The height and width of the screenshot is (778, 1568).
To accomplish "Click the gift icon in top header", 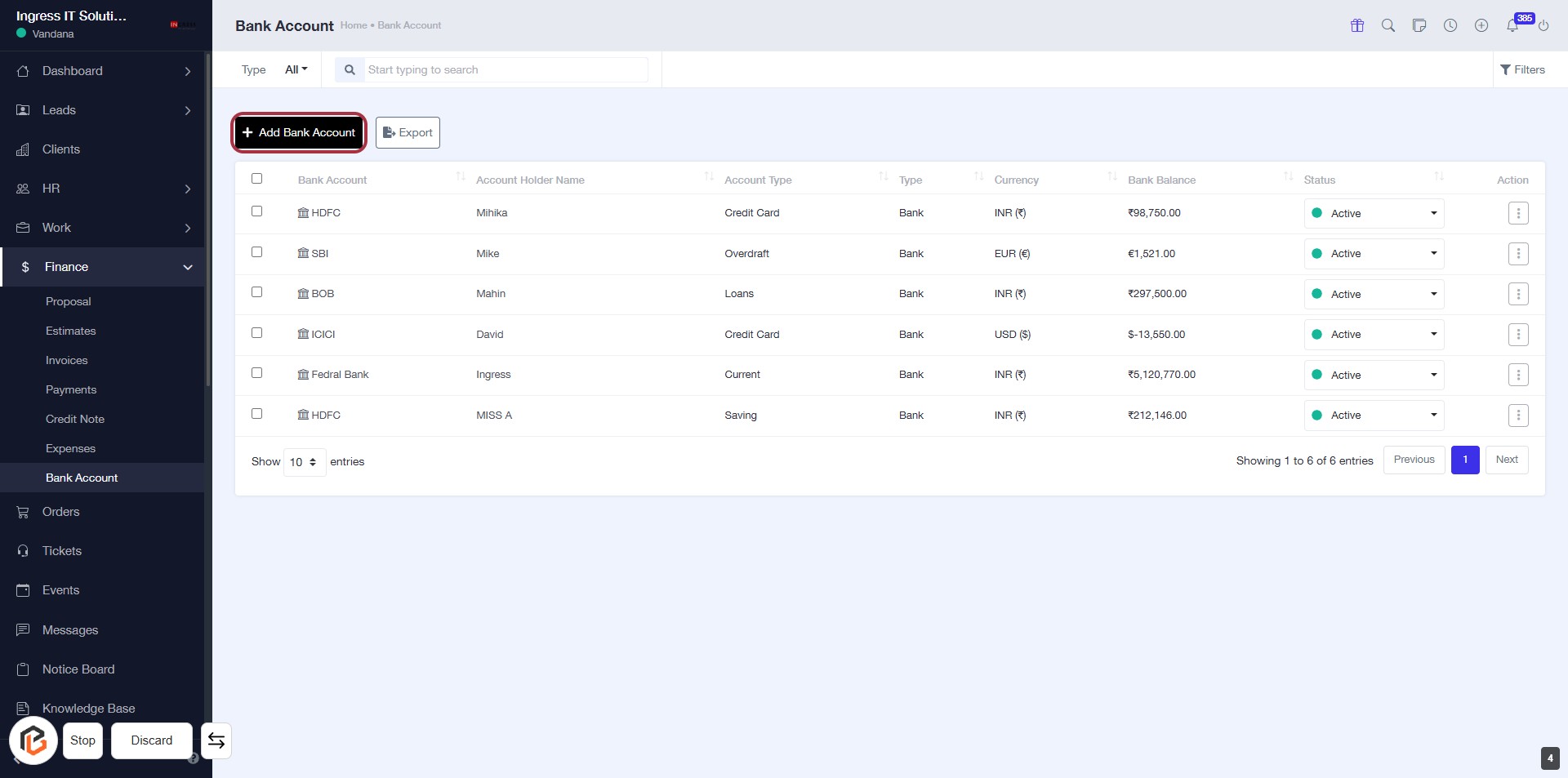I will [x=1357, y=25].
